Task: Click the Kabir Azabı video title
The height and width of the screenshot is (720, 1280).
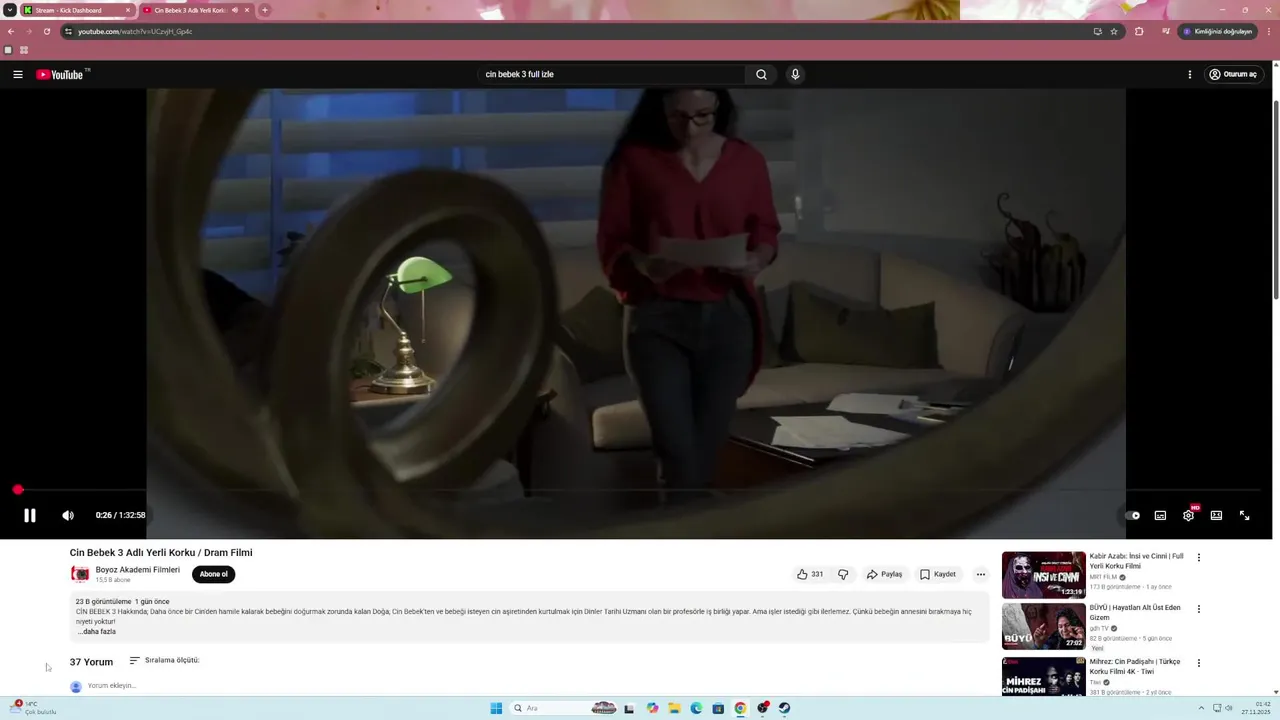Action: [x=1137, y=561]
